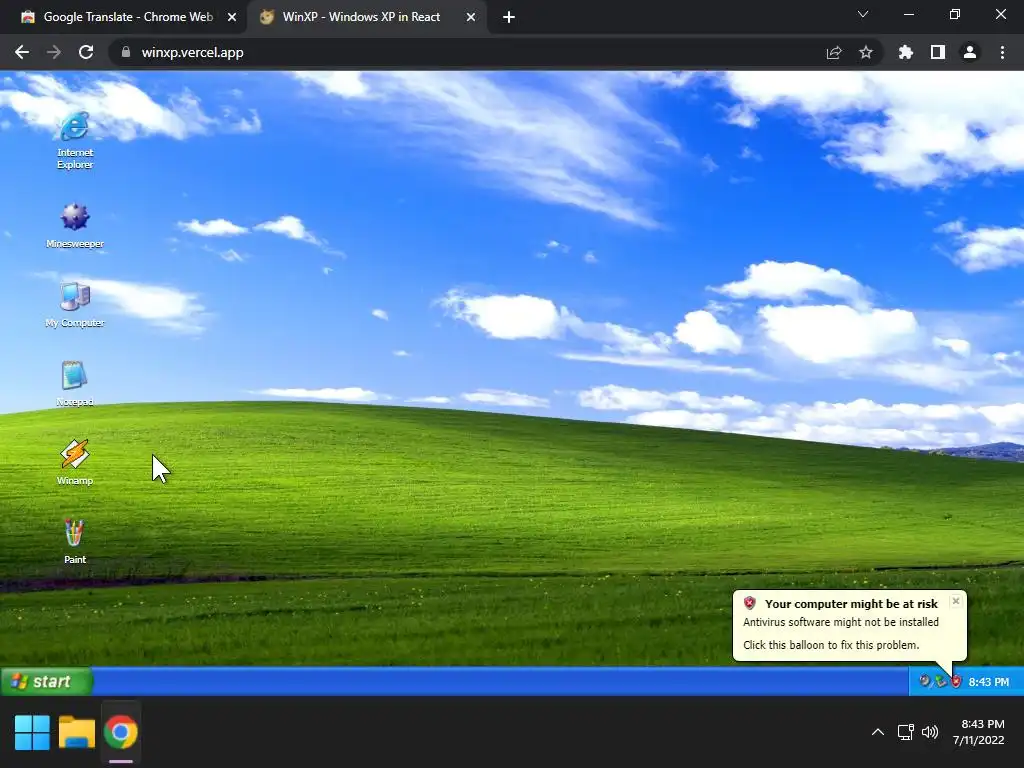View site info via the lock icon

126,52
